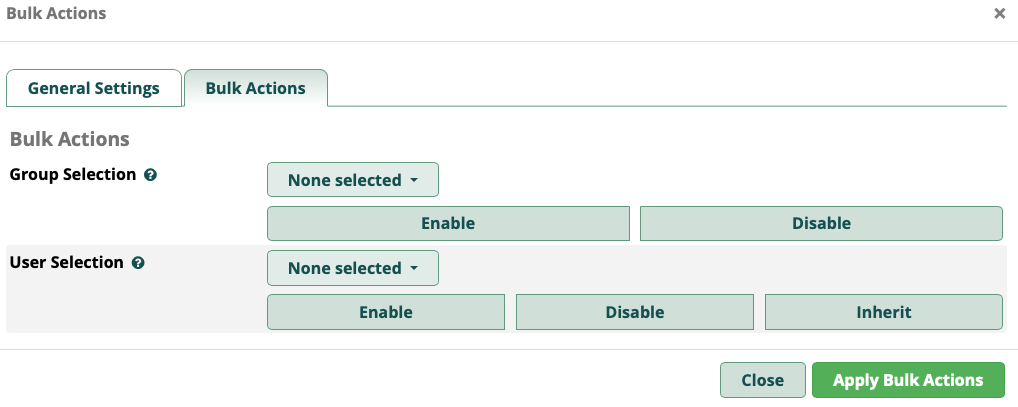This screenshot has height=407, width=1018.
Task: Click the Bulk Actions dialog title
Action: (x=56, y=13)
